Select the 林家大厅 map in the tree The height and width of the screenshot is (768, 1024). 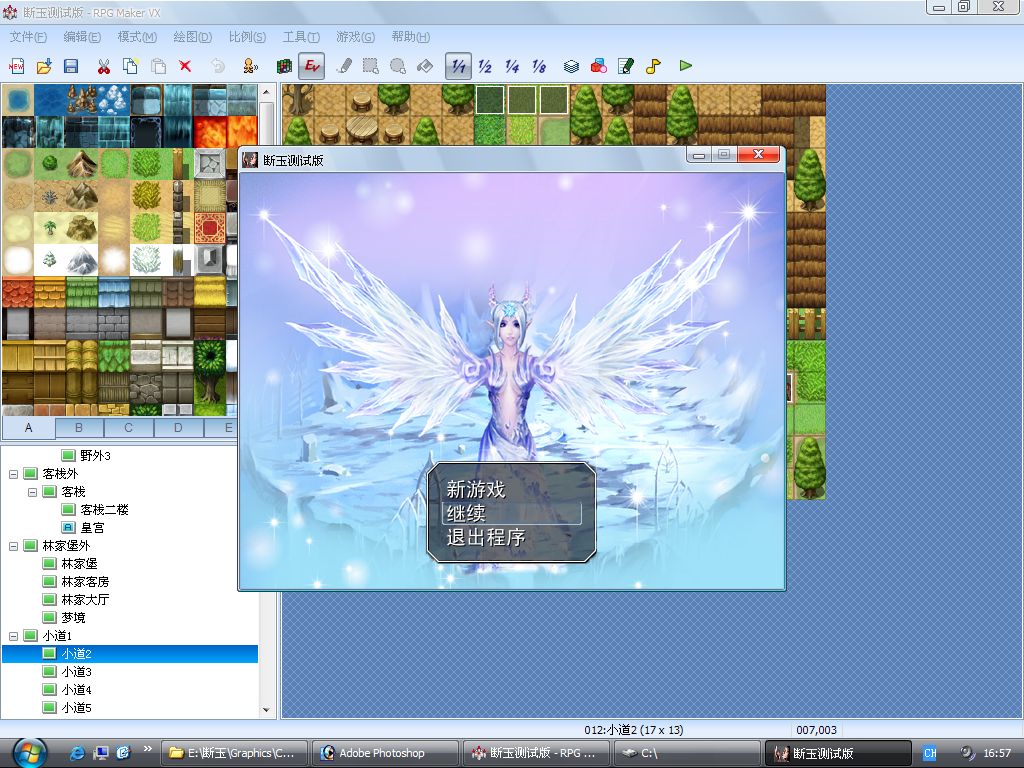point(85,600)
